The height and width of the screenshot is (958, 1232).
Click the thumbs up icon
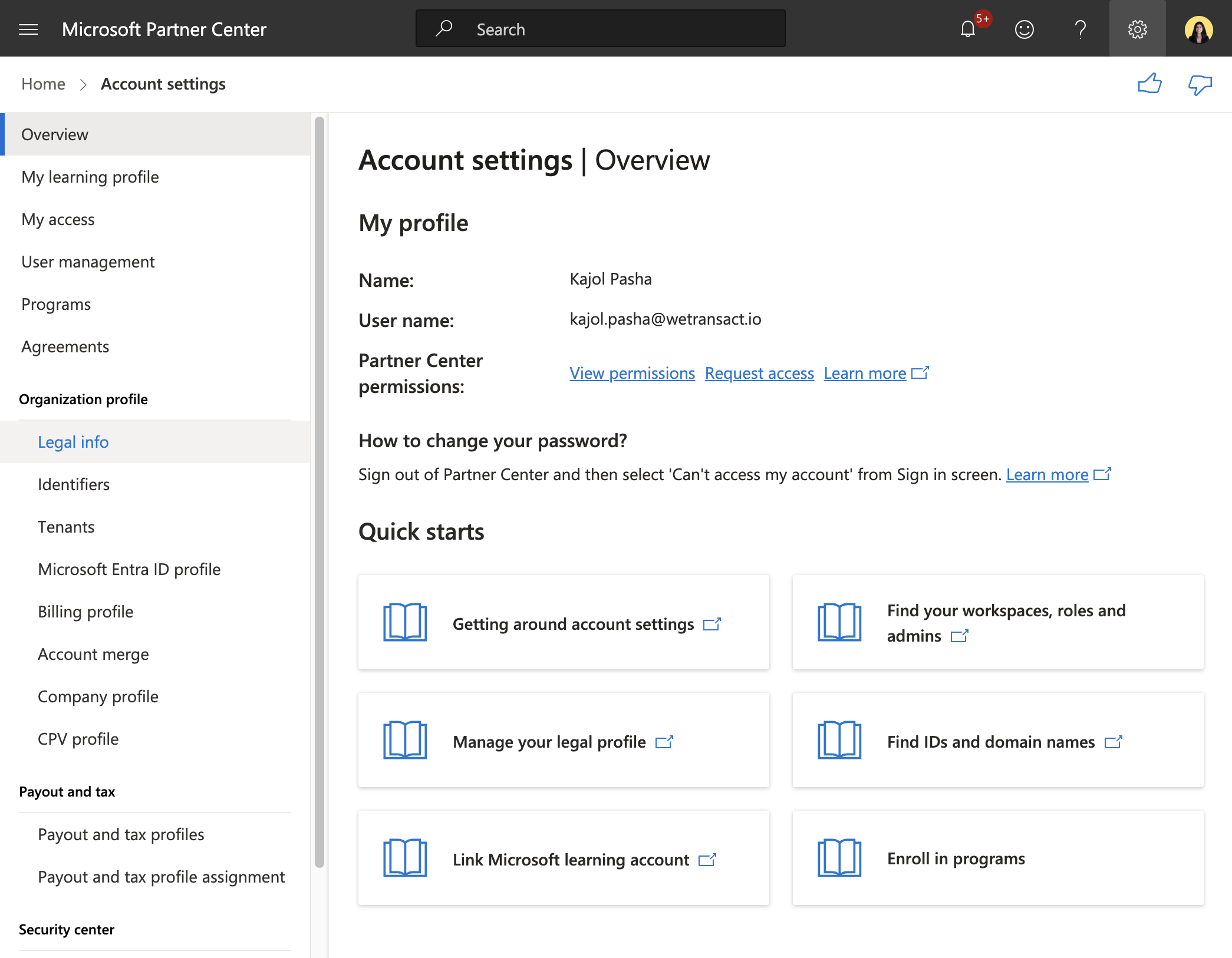click(1149, 84)
